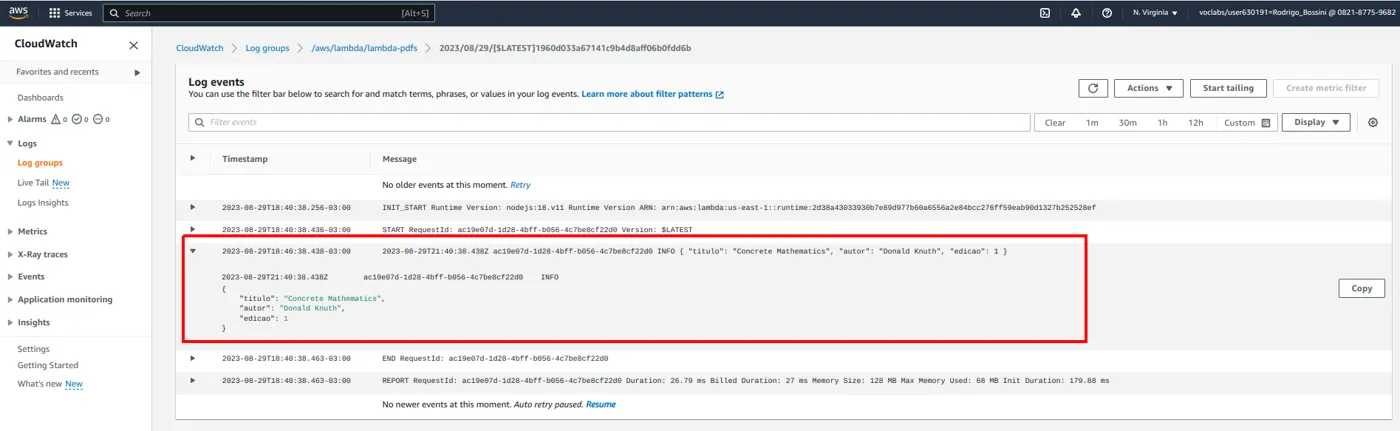Viewport: 1400px width, 431px height.
Task: Expand the START RequestId log row
Action: (x=193, y=229)
